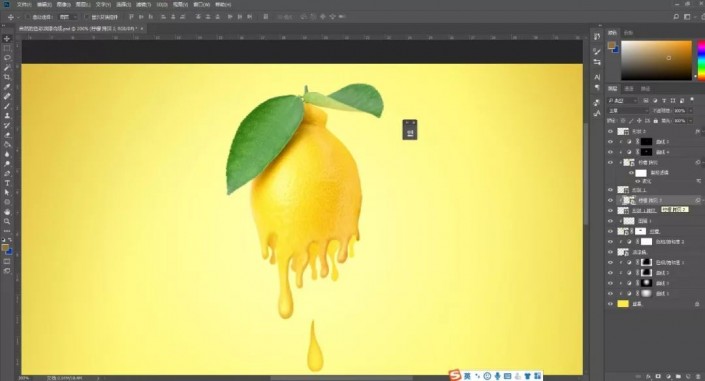The width and height of the screenshot is (705, 381).
Task: Add a layer mask
Action: coord(658,376)
